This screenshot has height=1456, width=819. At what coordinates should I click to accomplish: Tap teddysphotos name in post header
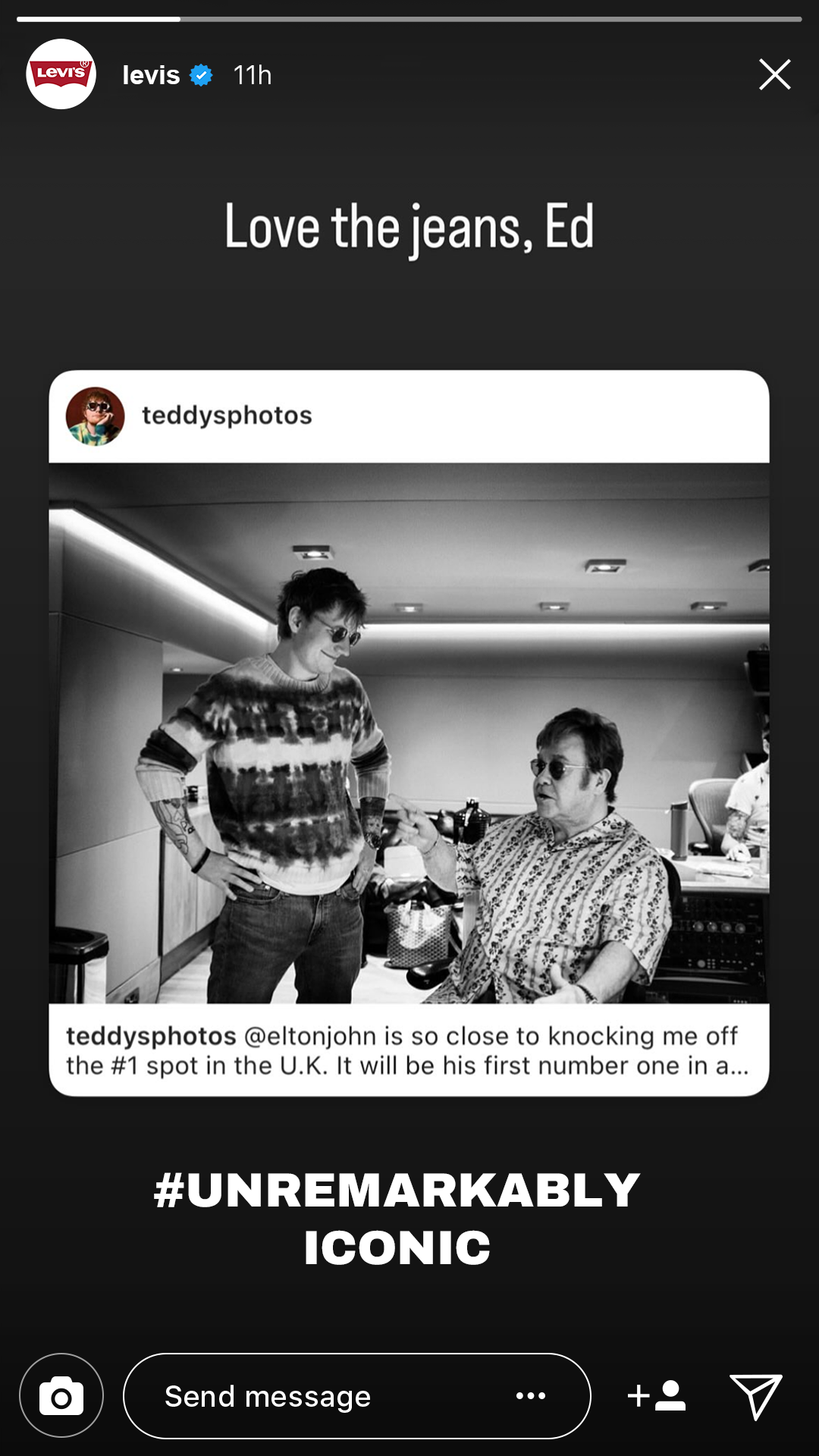227,416
